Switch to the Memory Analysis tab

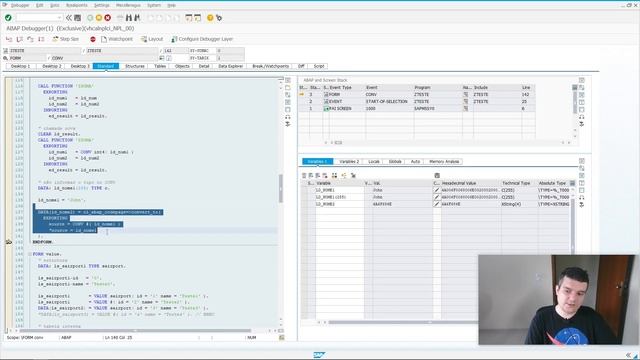tap(444, 162)
